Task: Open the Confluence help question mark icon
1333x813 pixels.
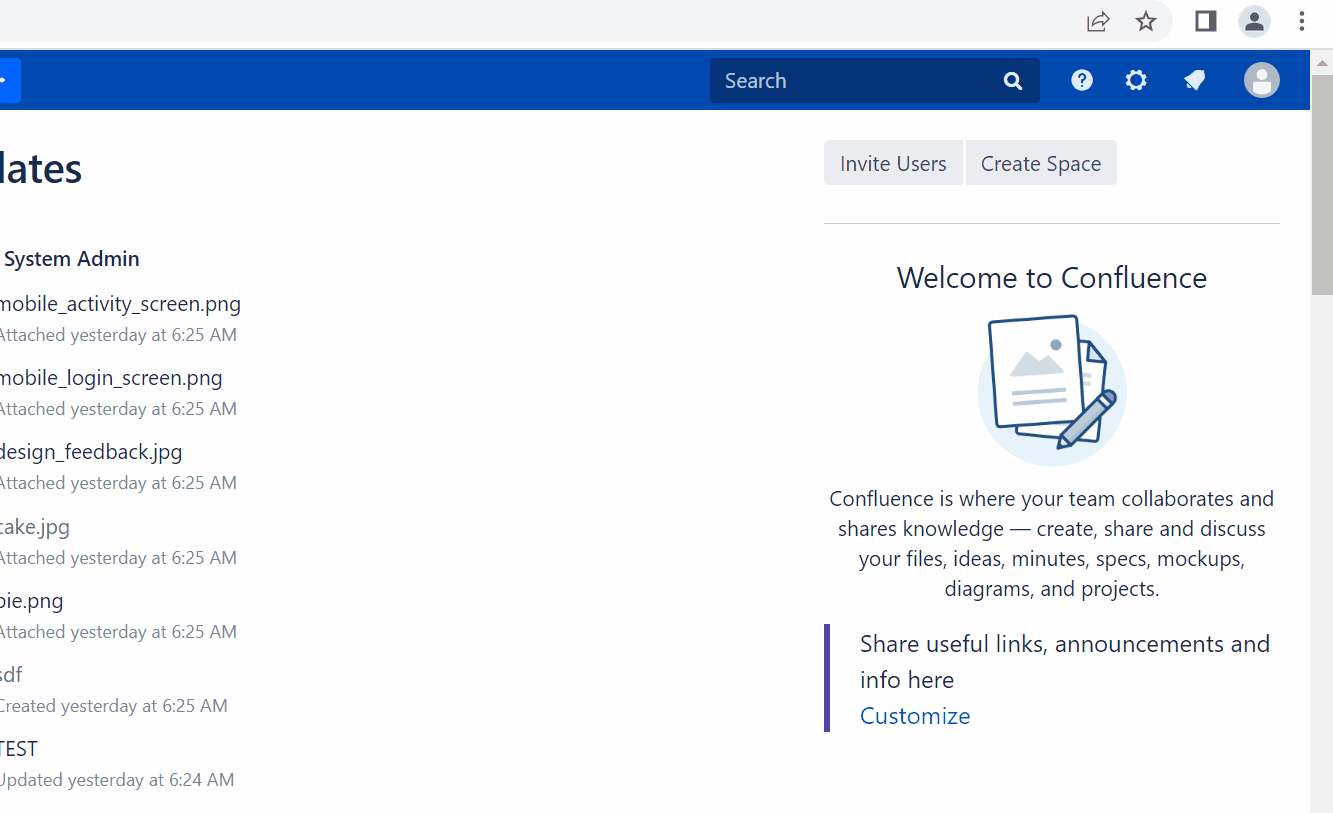Action: [1081, 80]
